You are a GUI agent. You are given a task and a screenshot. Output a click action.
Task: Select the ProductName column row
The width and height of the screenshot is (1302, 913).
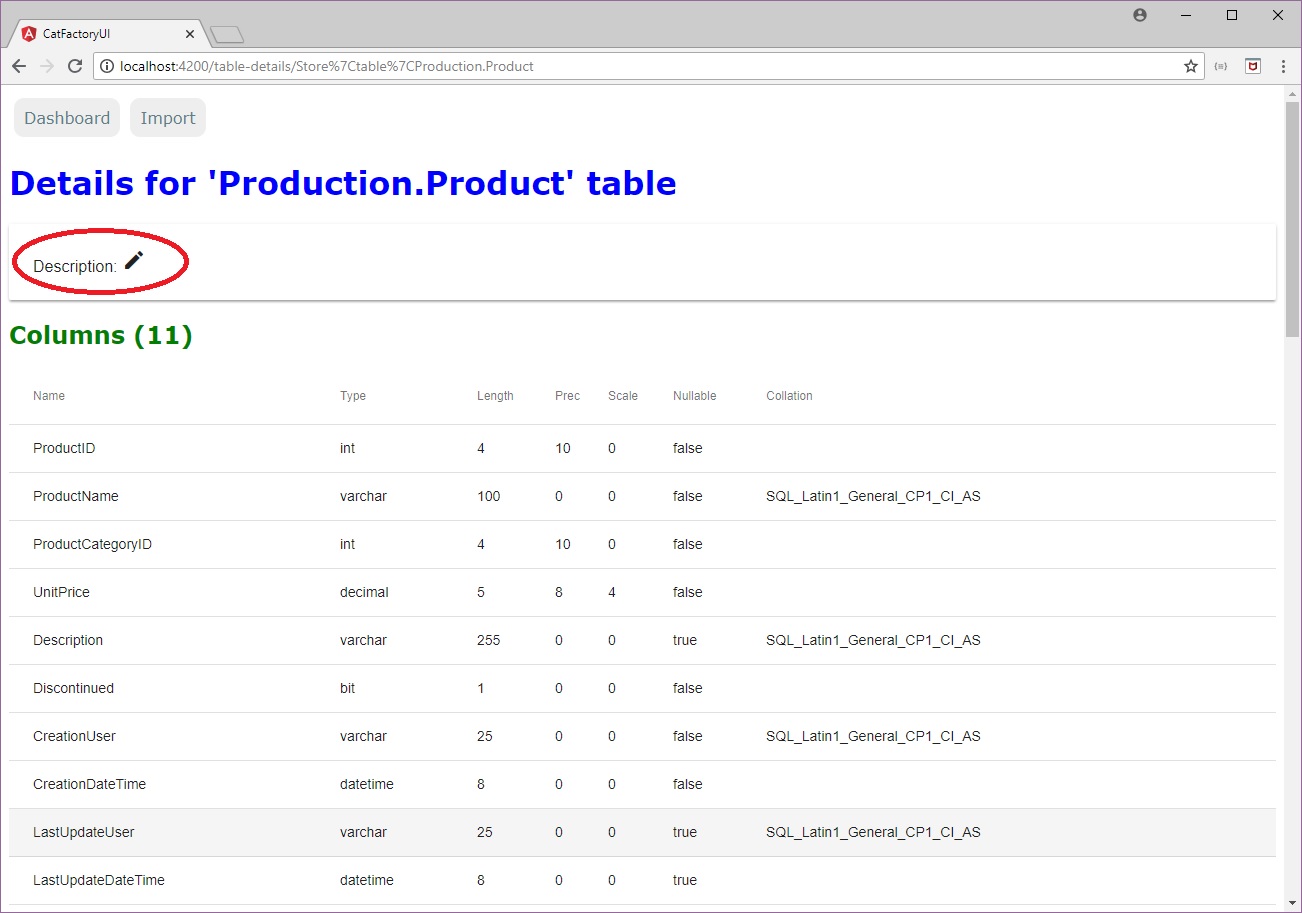642,496
